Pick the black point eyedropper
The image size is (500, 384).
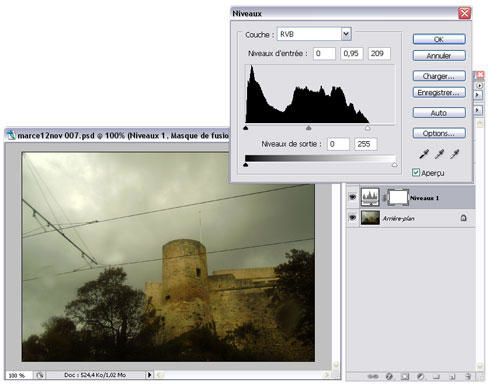pos(424,154)
